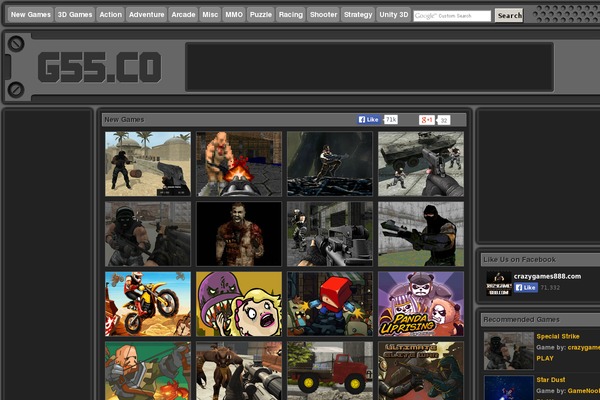Image resolution: width=600 pixels, height=400 pixels.
Task: Open the Special Strike game title link
Action: (x=558, y=336)
